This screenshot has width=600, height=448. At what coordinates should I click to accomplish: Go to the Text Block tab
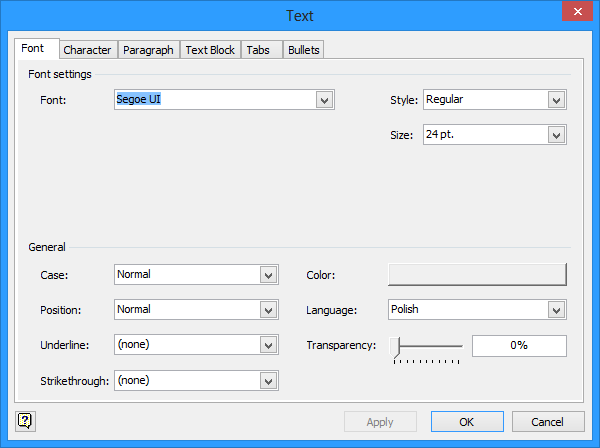tap(210, 50)
